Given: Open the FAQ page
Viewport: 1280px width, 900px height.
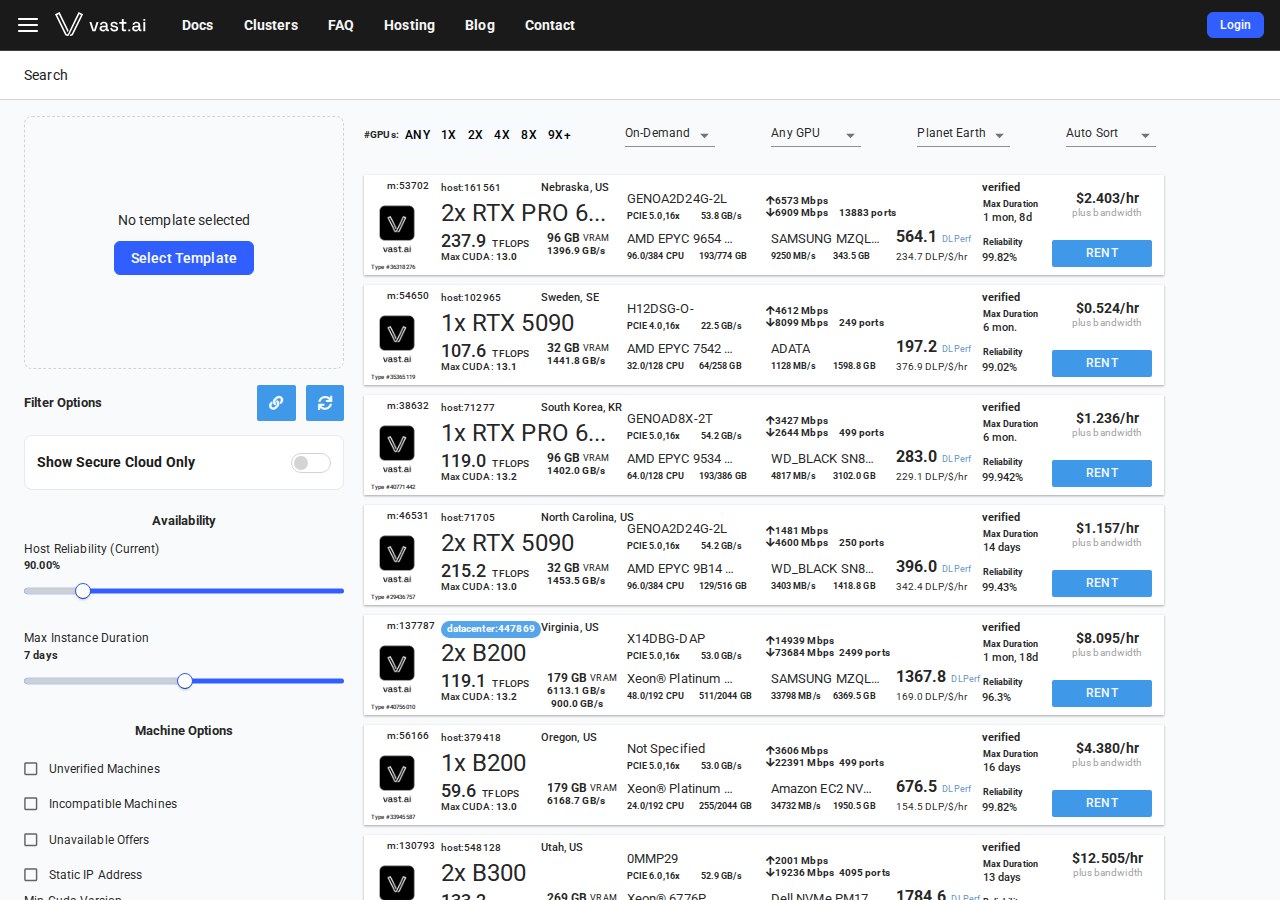Looking at the screenshot, I should tap(341, 25).
